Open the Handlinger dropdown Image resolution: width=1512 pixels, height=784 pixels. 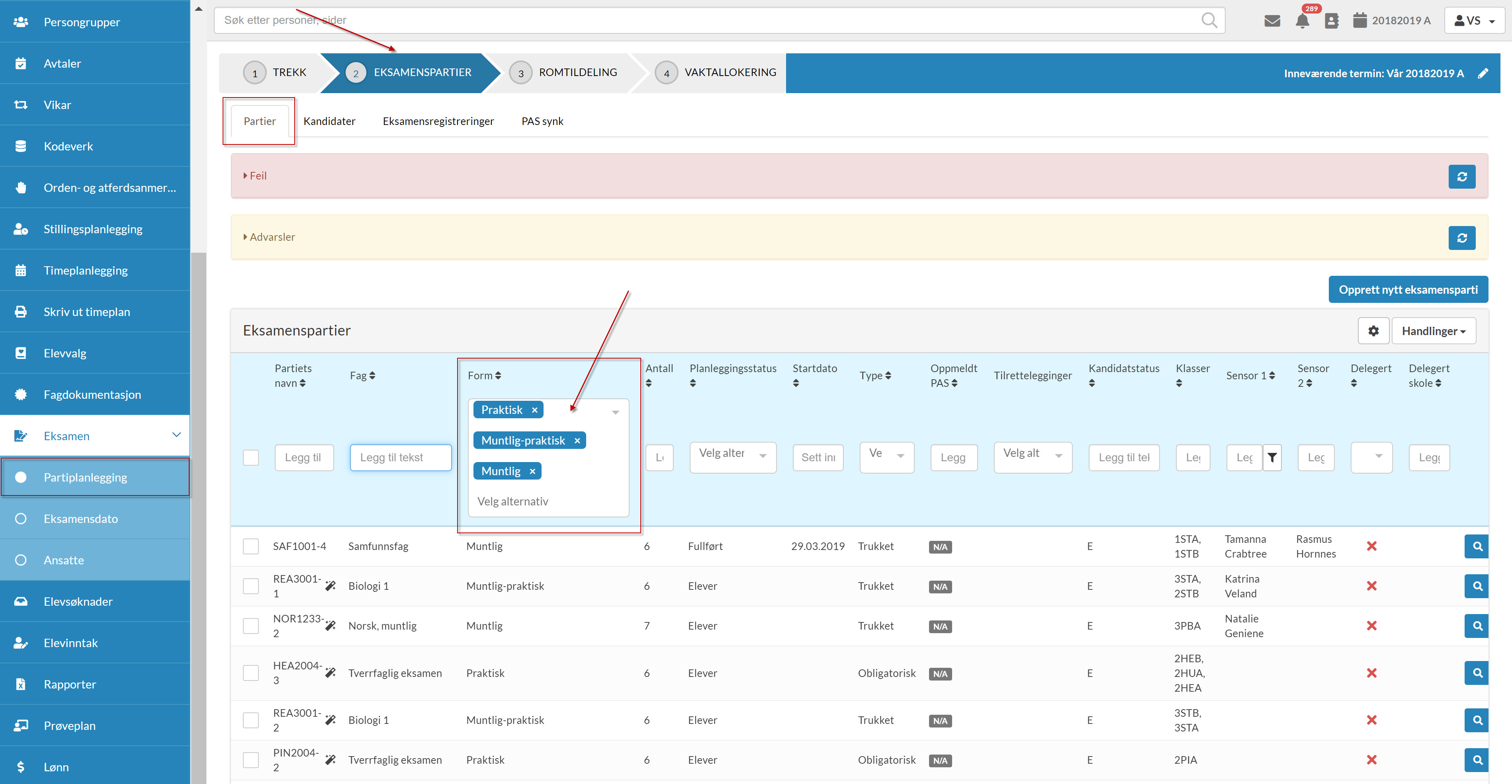pos(1433,331)
